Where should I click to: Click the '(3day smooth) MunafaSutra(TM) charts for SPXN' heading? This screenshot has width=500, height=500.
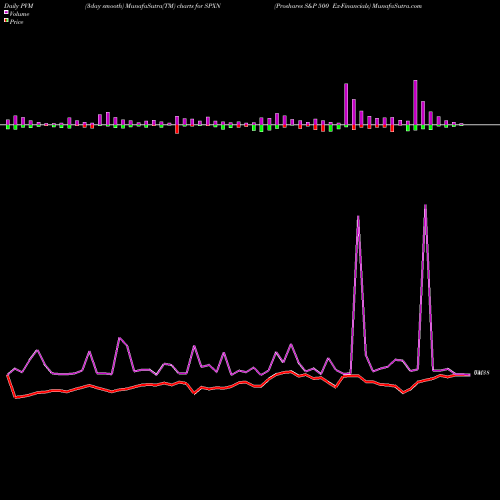click(153, 6)
